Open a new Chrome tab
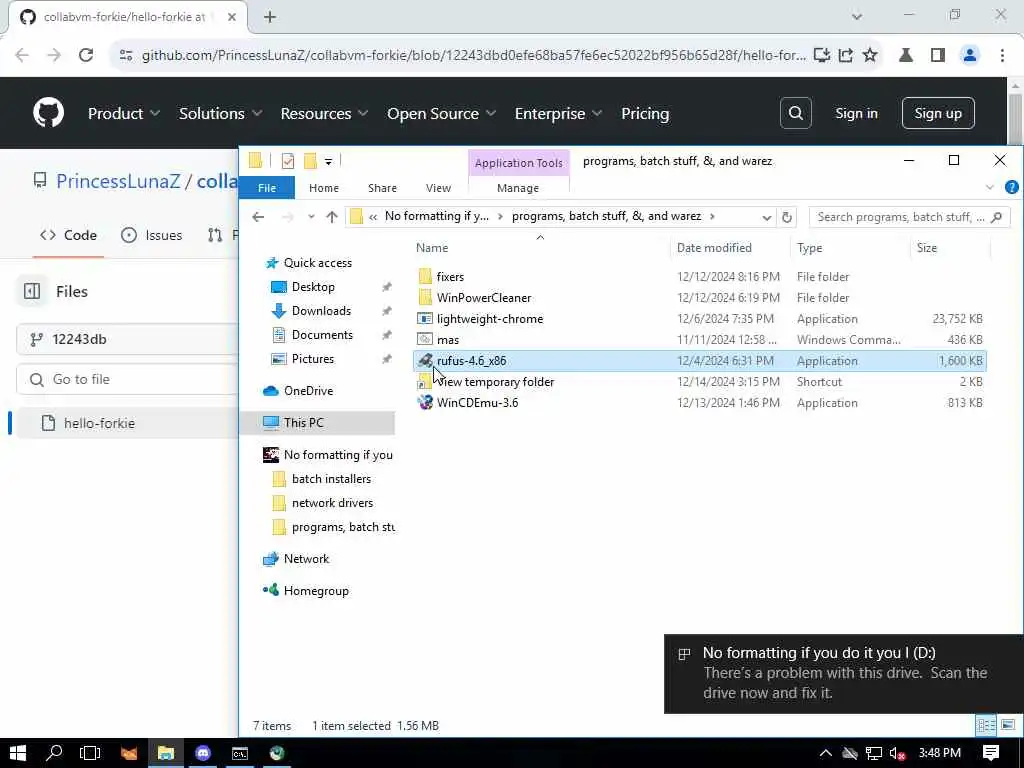 coord(270,17)
